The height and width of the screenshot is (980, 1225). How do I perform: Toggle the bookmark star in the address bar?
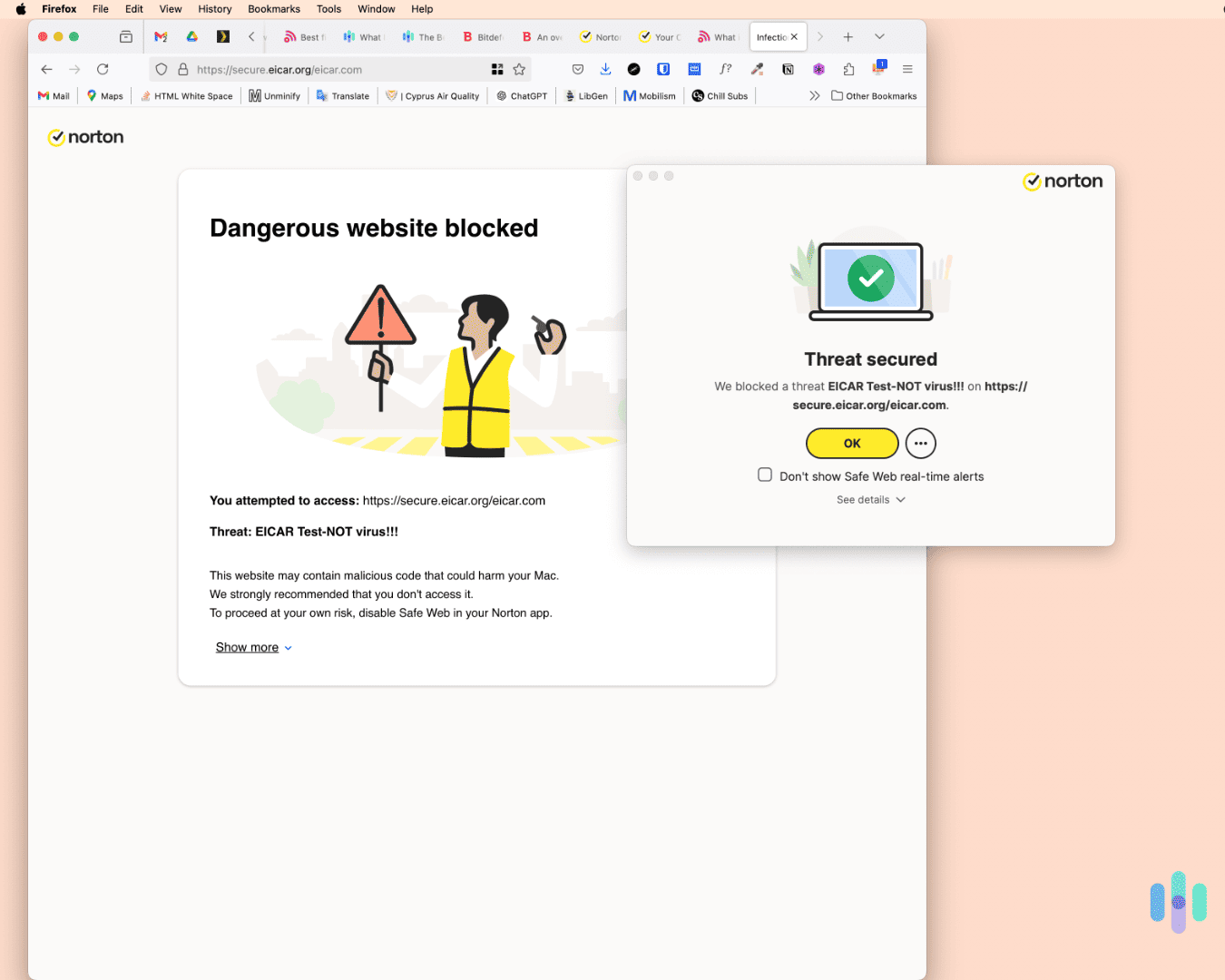519,69
